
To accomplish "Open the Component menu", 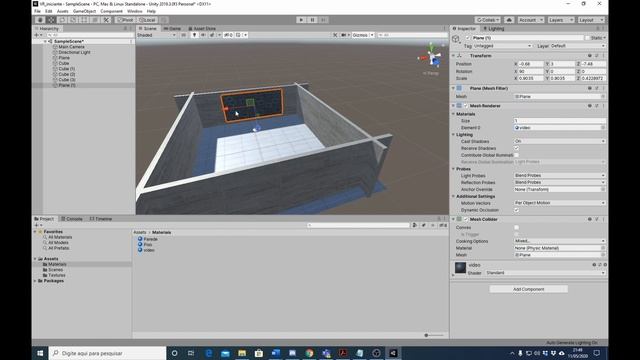I will point(111,11).
